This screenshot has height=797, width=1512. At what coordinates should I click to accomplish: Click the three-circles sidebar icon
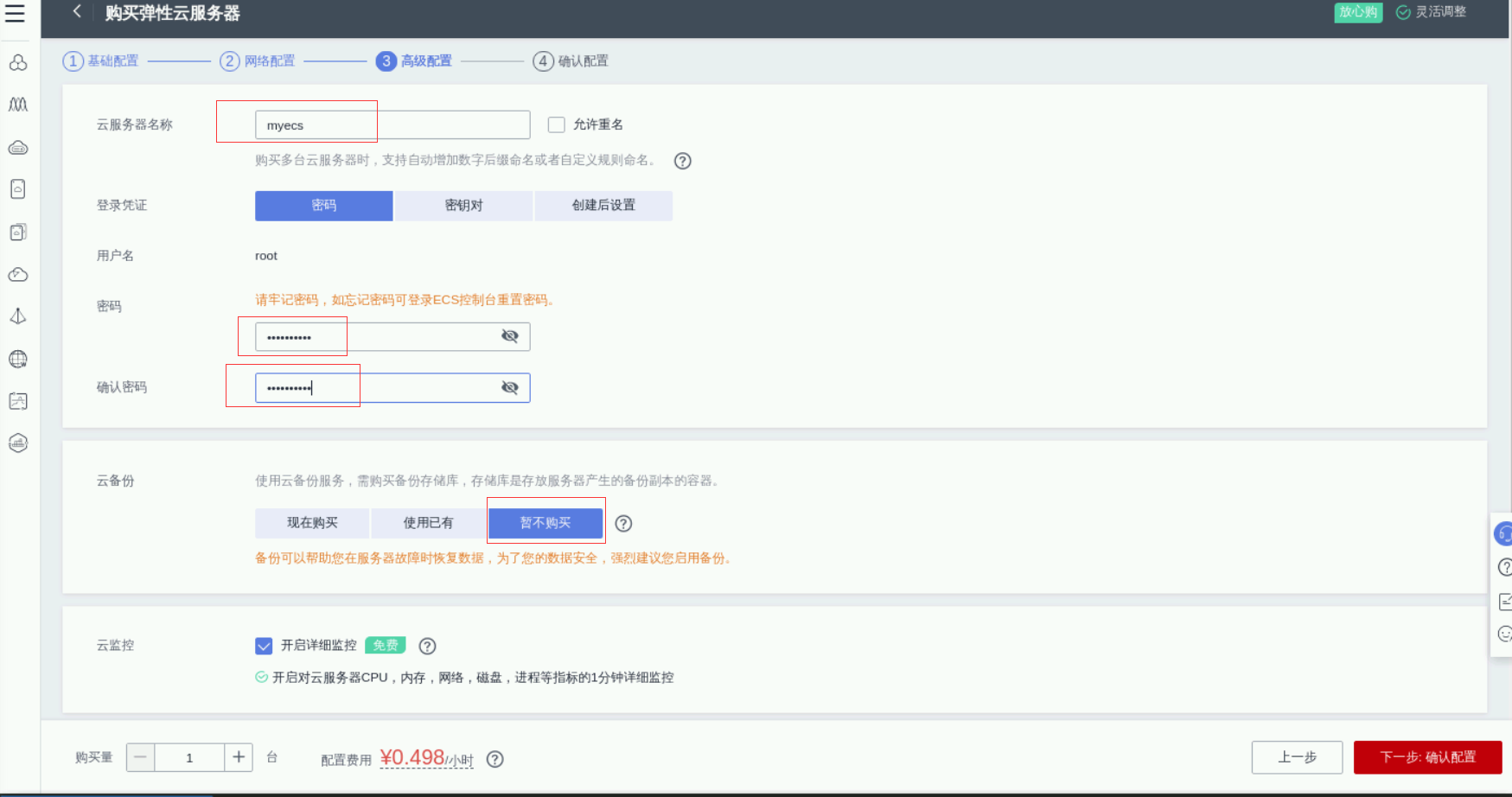coord(18,63)
